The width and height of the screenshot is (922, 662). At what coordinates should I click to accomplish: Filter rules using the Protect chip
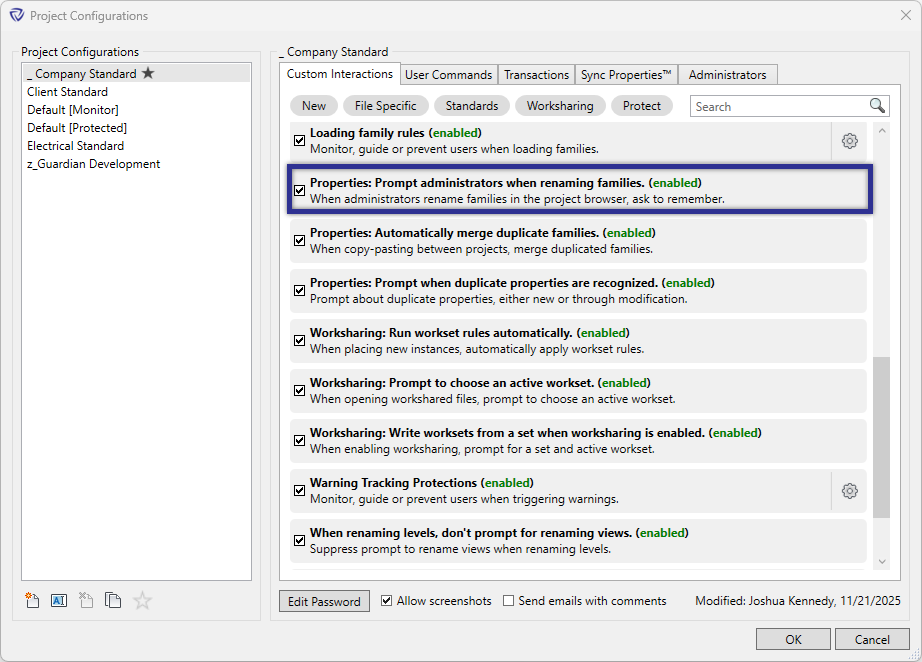tap(641, 105)
